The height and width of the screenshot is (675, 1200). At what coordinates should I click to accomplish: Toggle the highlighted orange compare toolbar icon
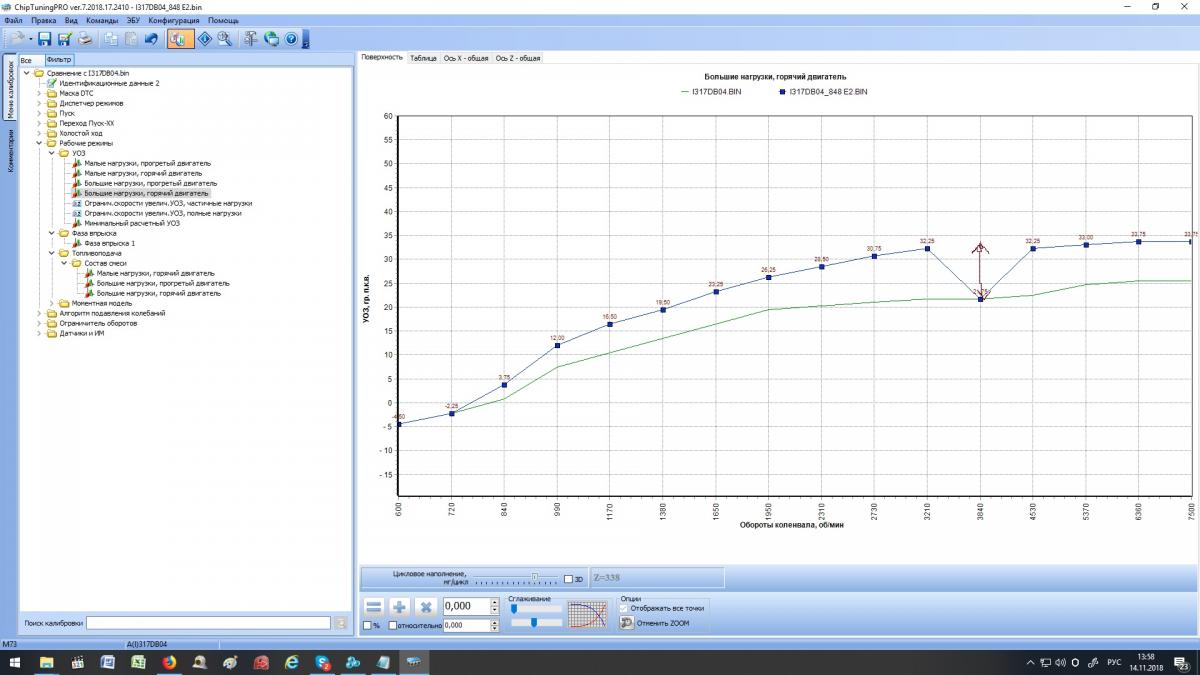click(179, 39)
